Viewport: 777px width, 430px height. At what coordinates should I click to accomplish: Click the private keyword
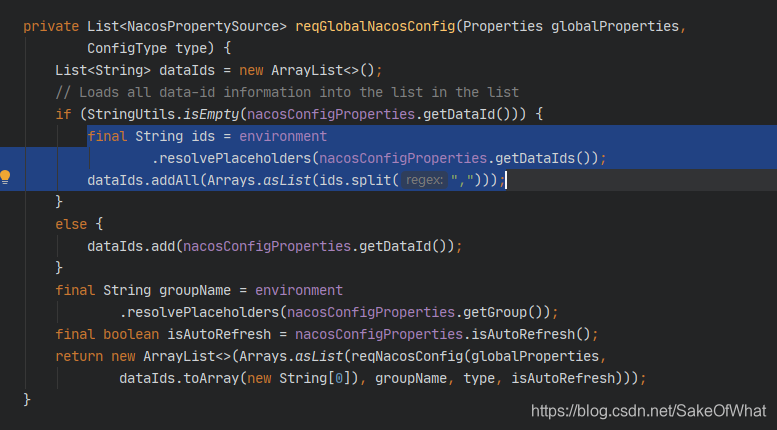pyautogui.click(x=51, y=26)
